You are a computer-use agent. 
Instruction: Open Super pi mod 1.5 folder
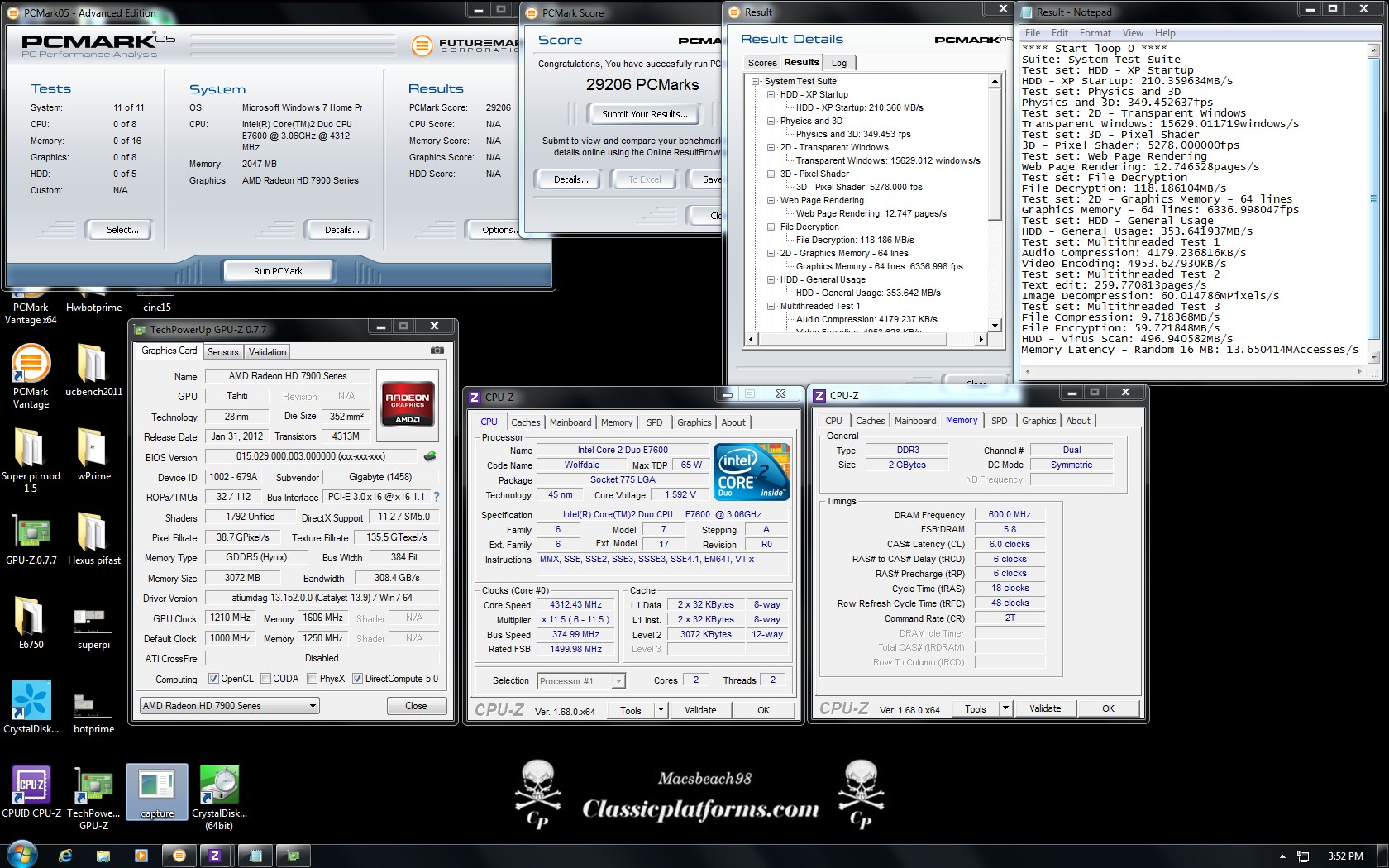(x=31, y=460)
